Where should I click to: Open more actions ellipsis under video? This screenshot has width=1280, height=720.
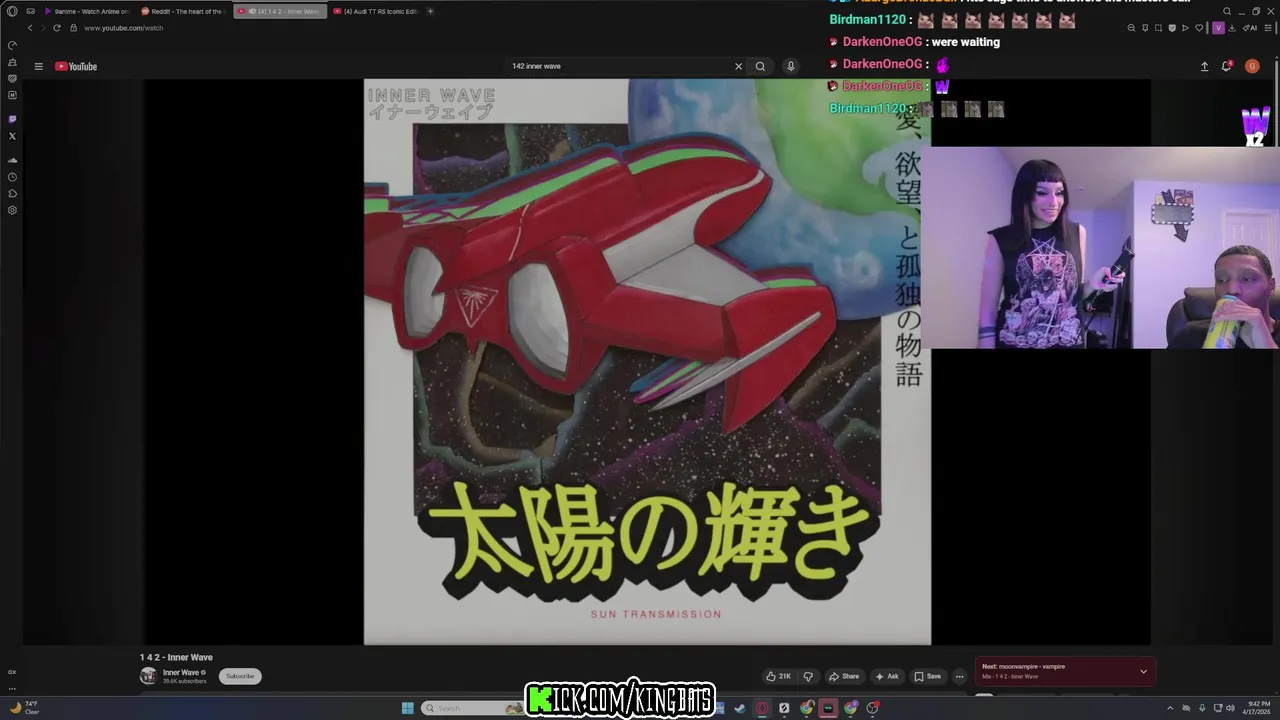tap(959, 676)
